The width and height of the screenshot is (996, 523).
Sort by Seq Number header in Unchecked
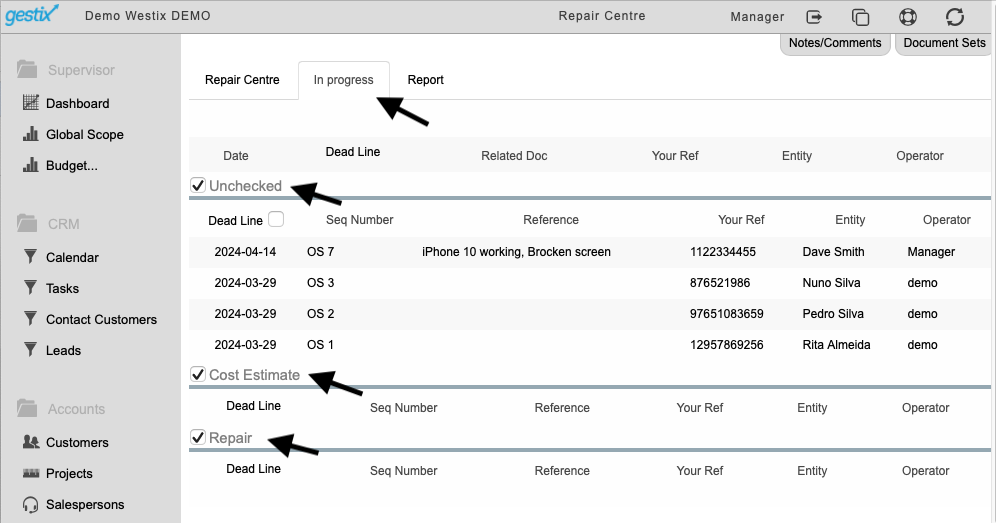(x=360, y=220)
